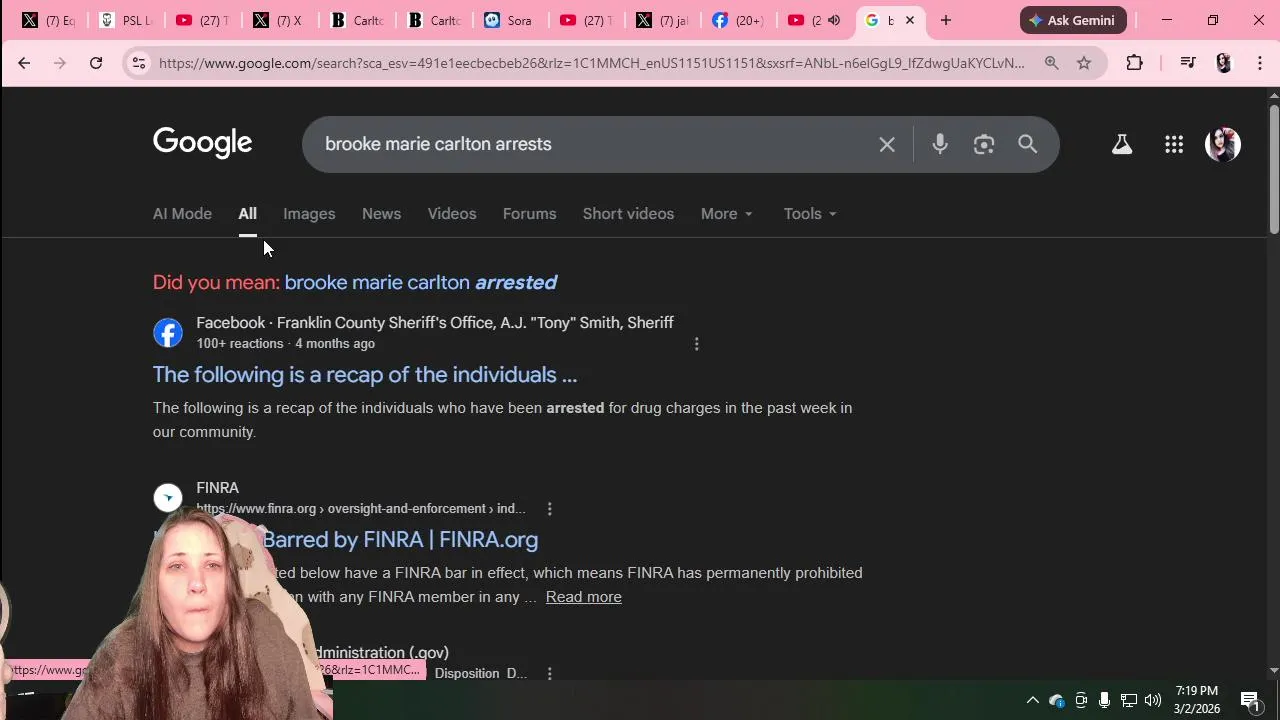Image resolution: width=1280 pixels, height=720 pixels.
Task: Open 'Barred by FINRA | FINRA.org' result
Action: [x=400, y=540]
